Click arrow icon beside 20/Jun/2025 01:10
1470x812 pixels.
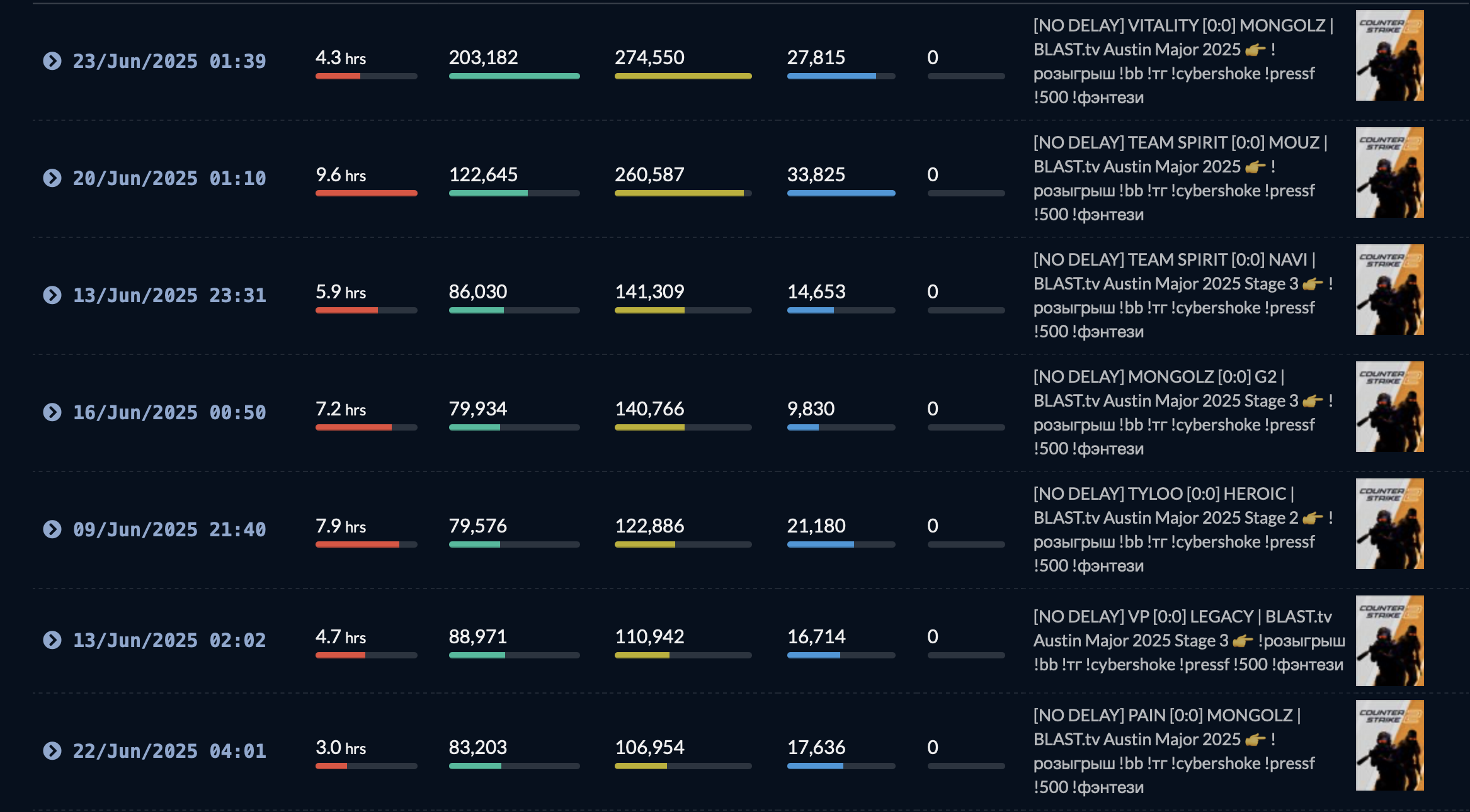pyautogui.click(x=52, y=178)
